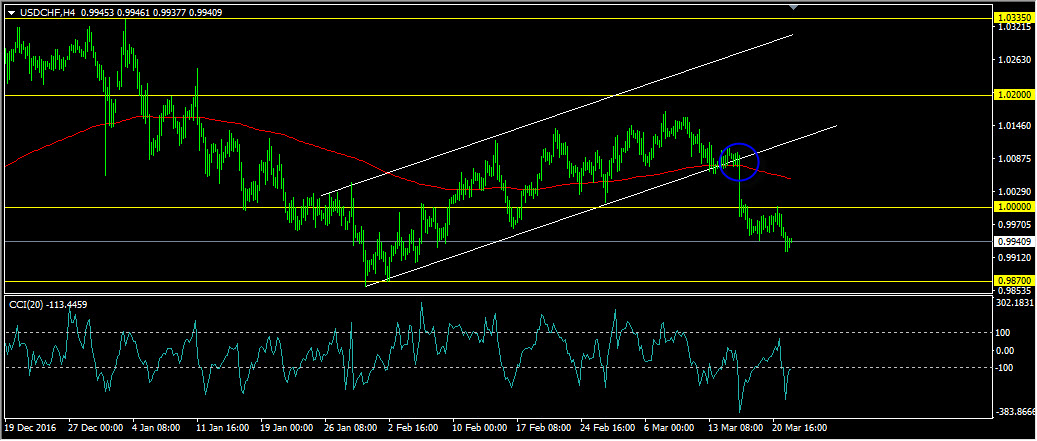Click the 0.98535 price scale value
This screenshot has width=1037, height=441.
[x=1015, y=290]
